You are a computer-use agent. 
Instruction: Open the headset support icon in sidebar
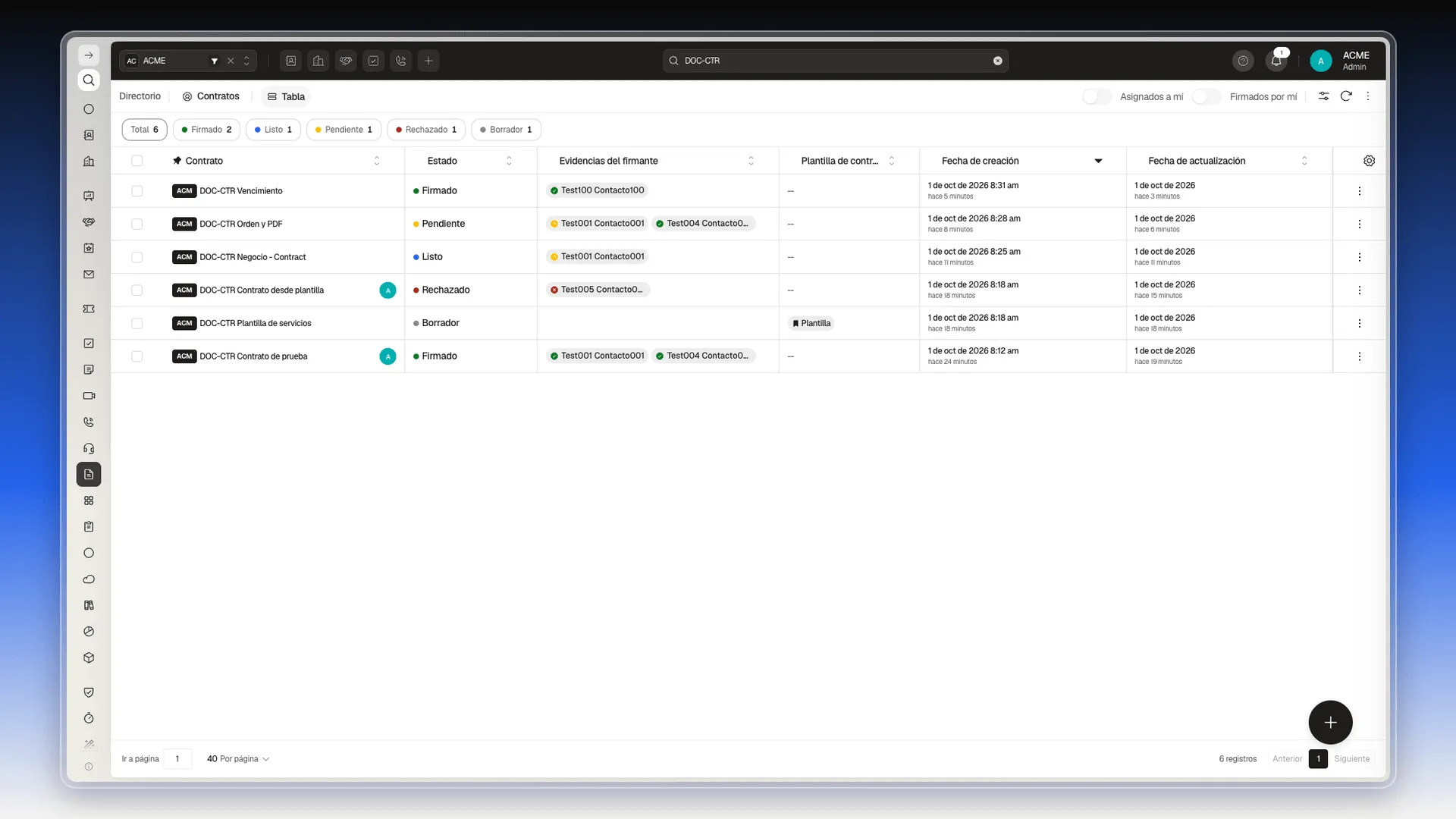89,448
